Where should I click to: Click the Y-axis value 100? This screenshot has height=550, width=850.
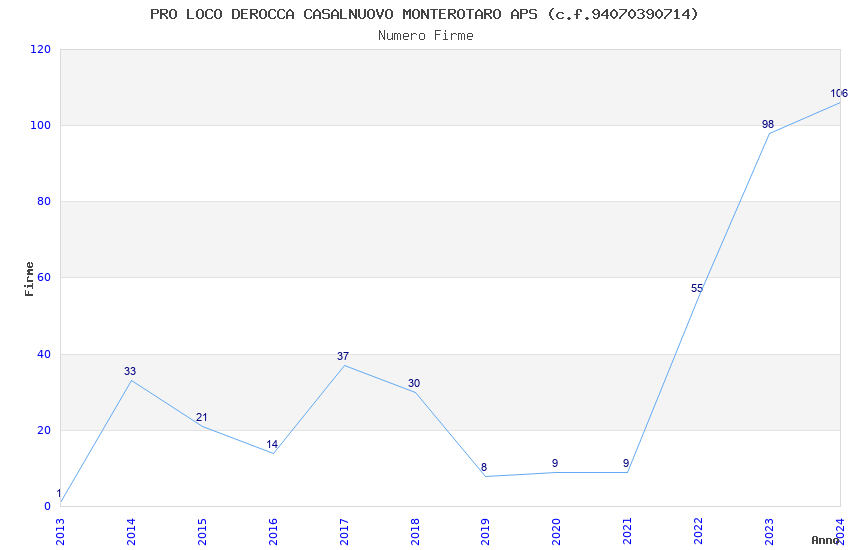(41, 125)
